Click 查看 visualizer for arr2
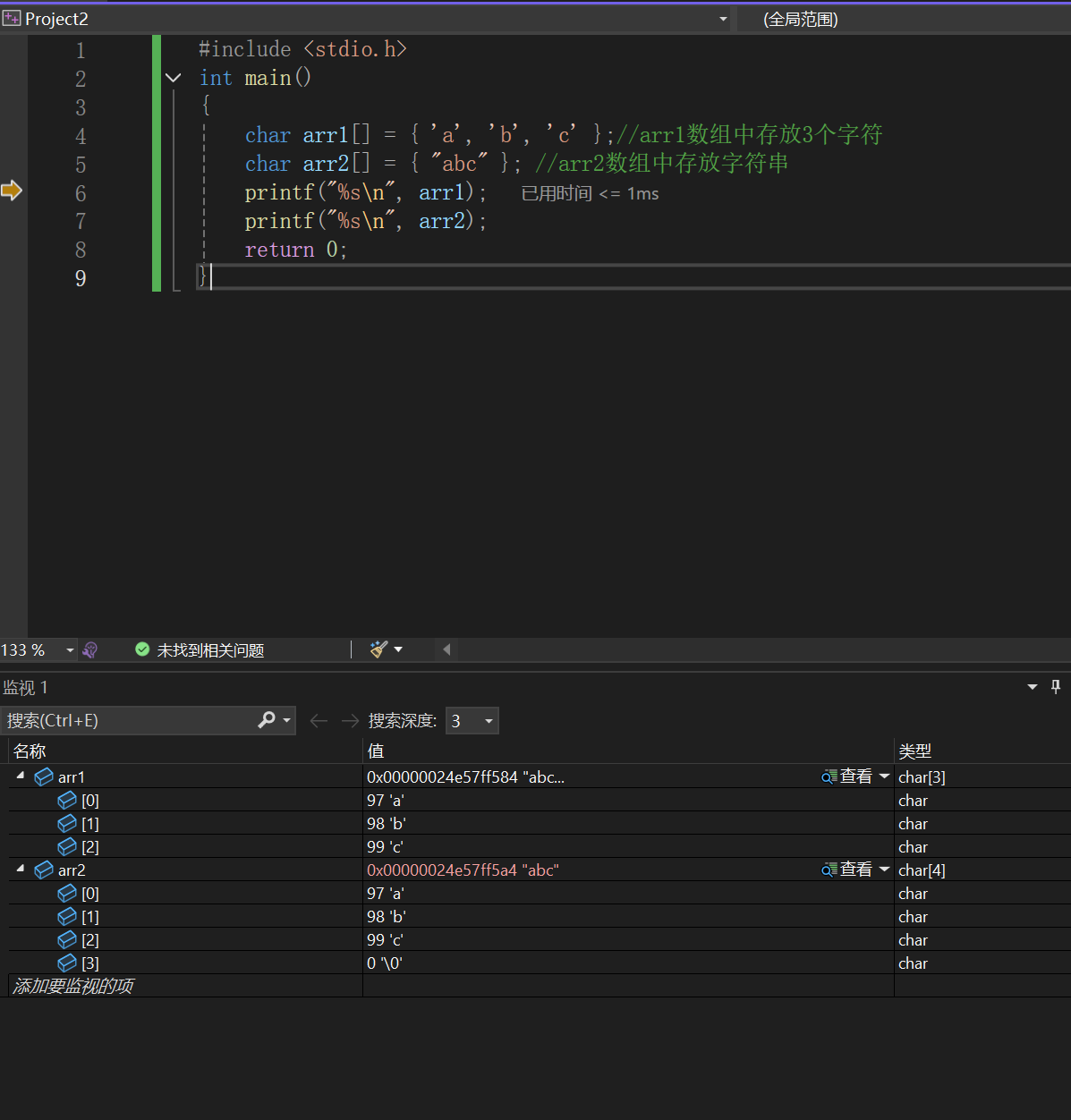The height and width of the screenshot is (1120, 1071). [x=846, y=870]
